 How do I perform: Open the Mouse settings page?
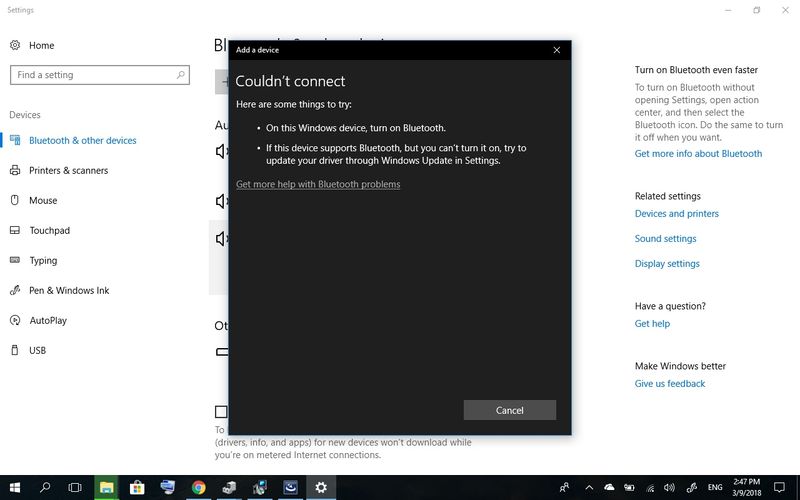43,201
